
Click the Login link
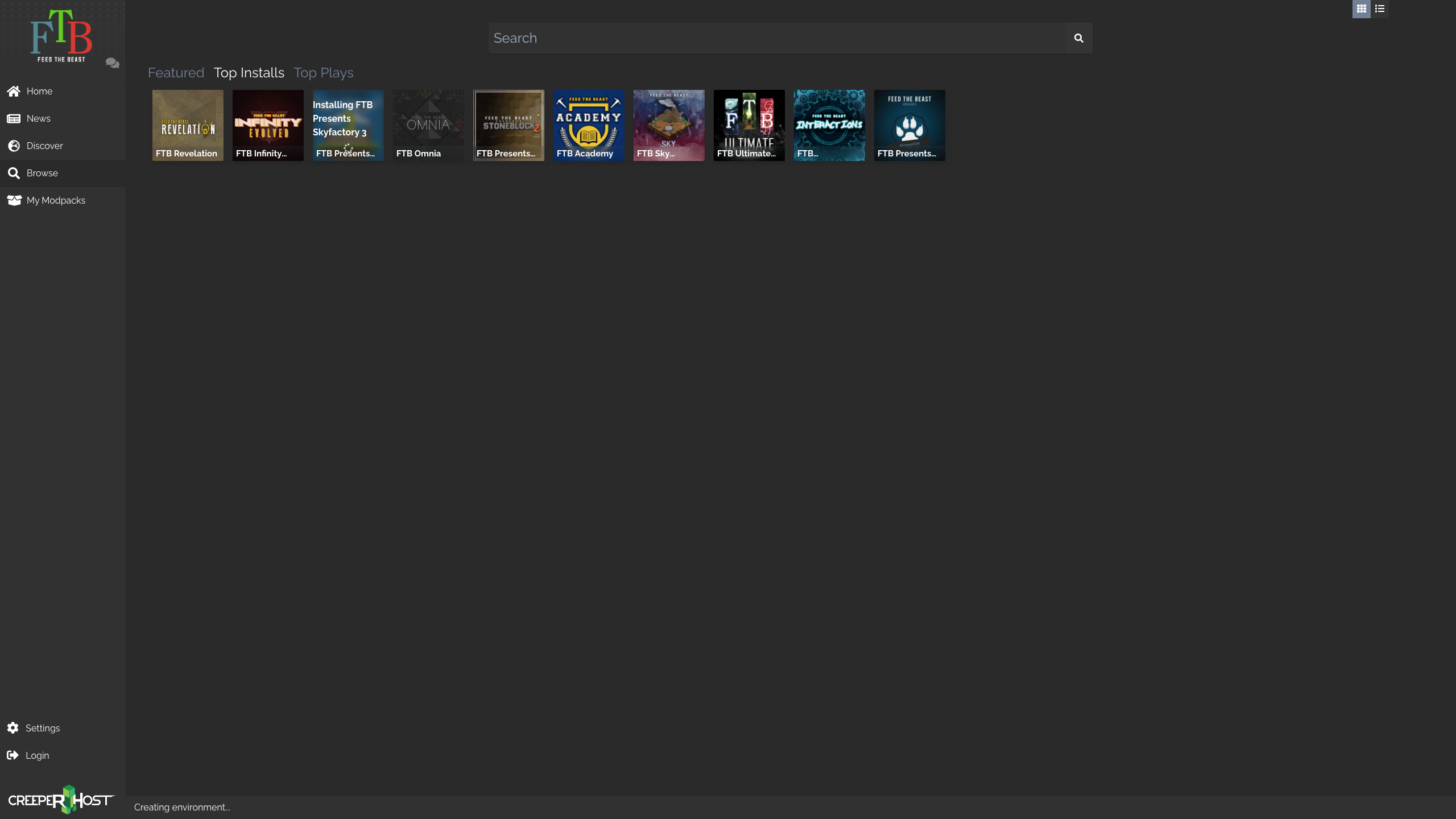click(x=37, y=755)
